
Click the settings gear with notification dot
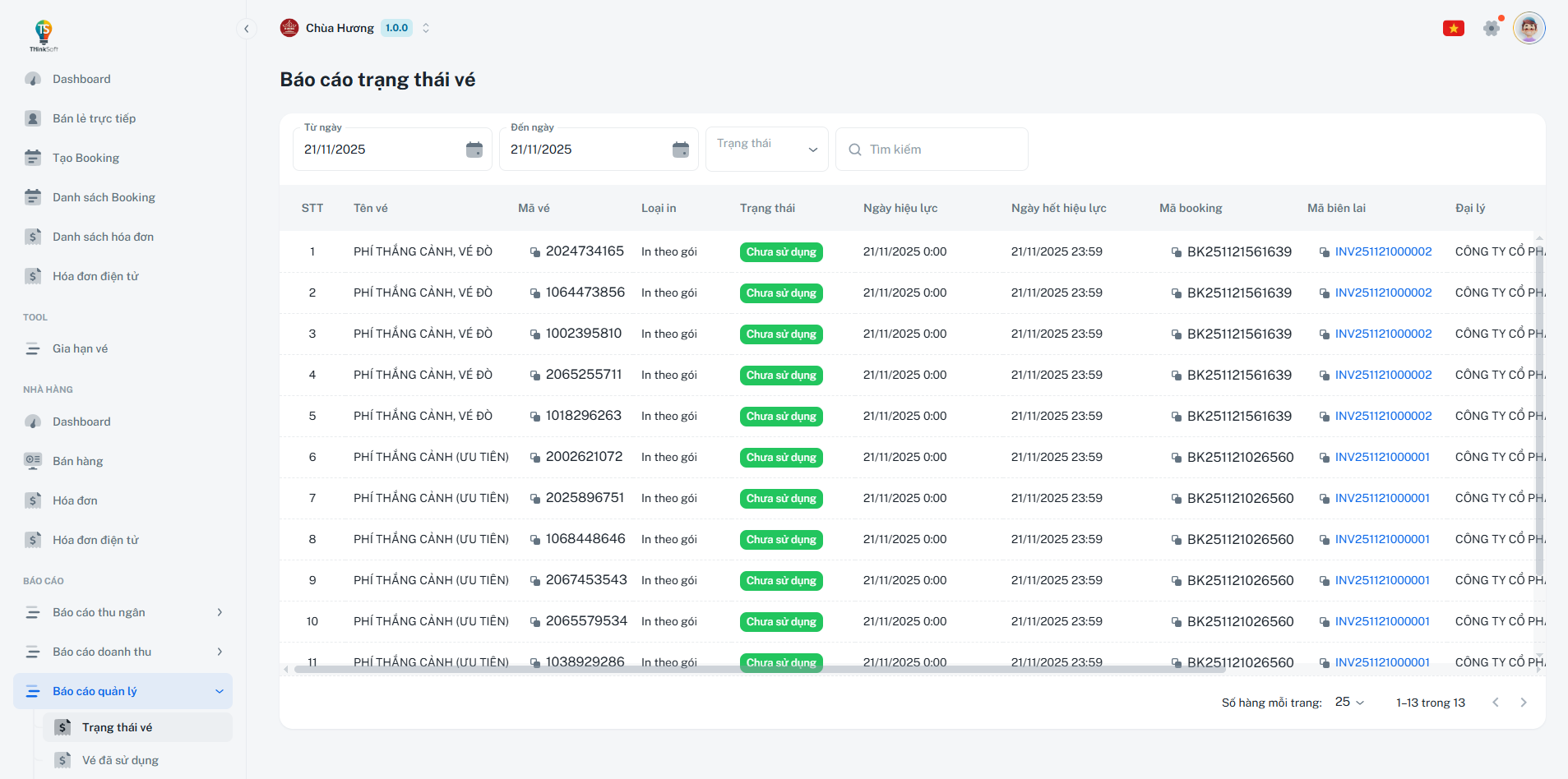point(1492,27)
